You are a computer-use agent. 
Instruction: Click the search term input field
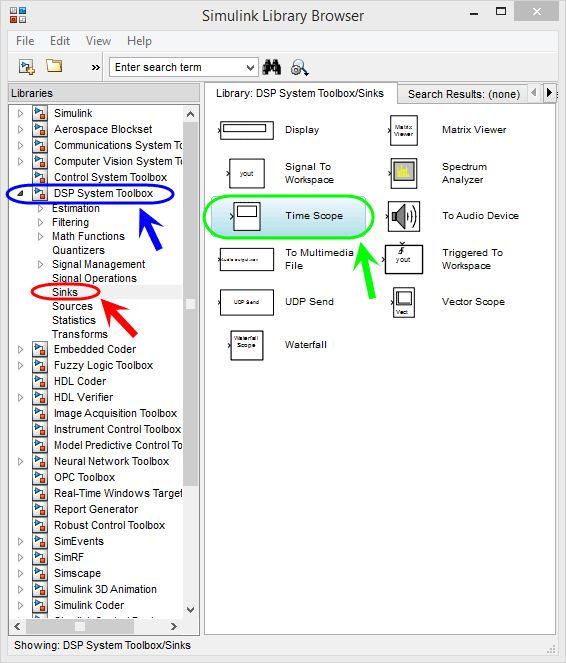[178, 68]
